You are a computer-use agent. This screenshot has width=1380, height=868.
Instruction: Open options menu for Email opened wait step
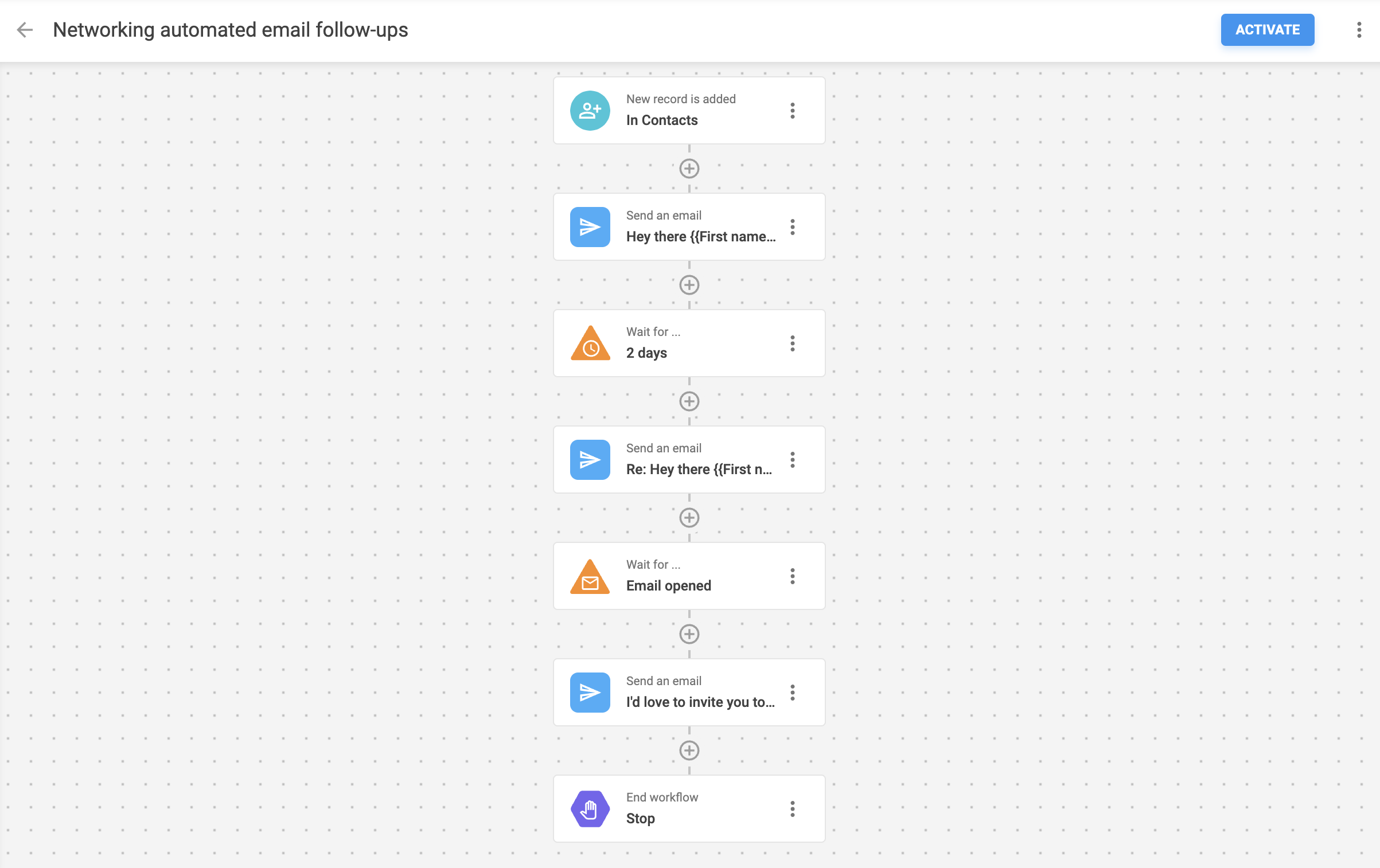793,576
